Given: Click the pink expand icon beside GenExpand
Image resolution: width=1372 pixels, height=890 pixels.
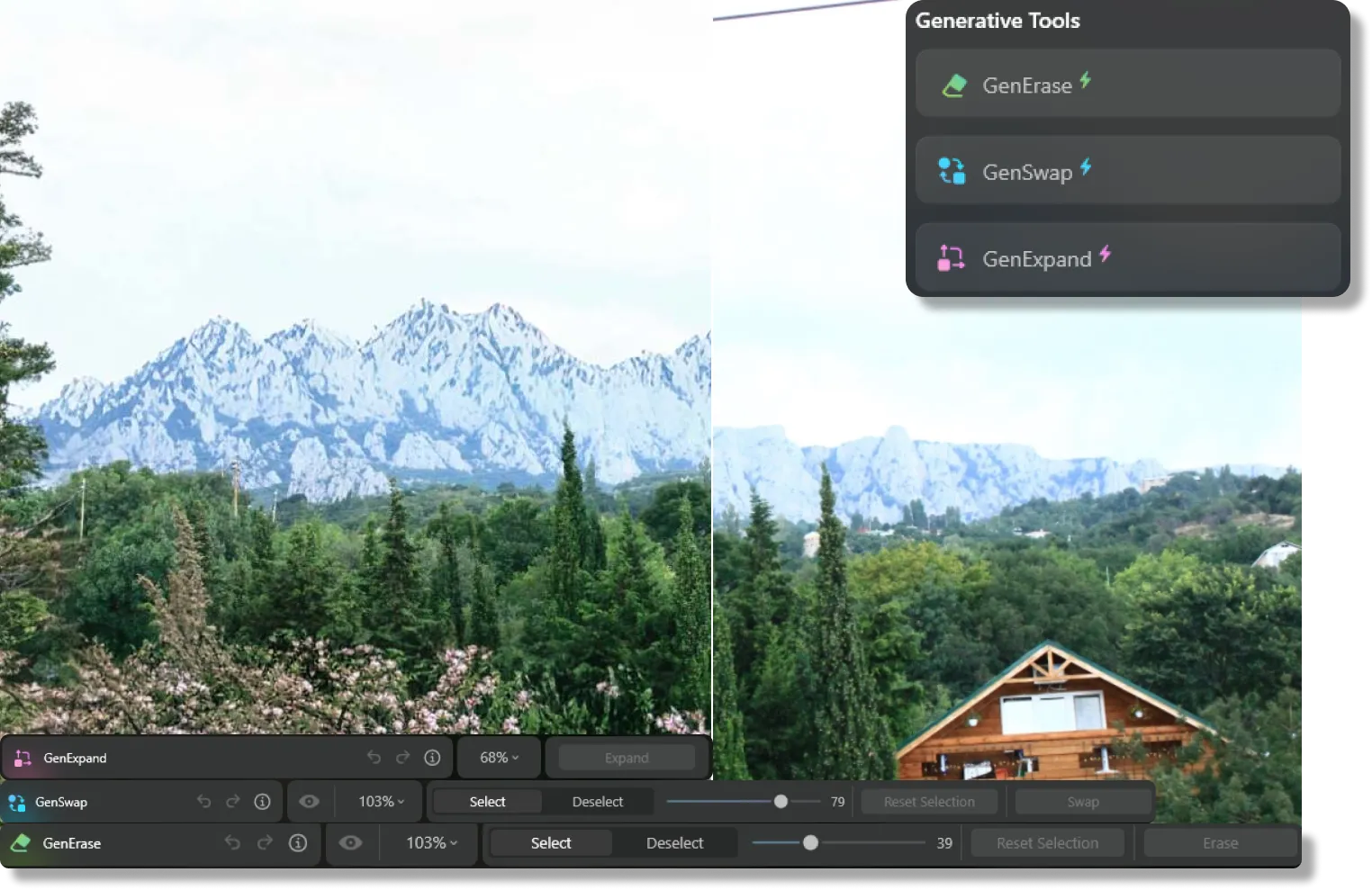Looking at the screenshot, I should [951, 258].
